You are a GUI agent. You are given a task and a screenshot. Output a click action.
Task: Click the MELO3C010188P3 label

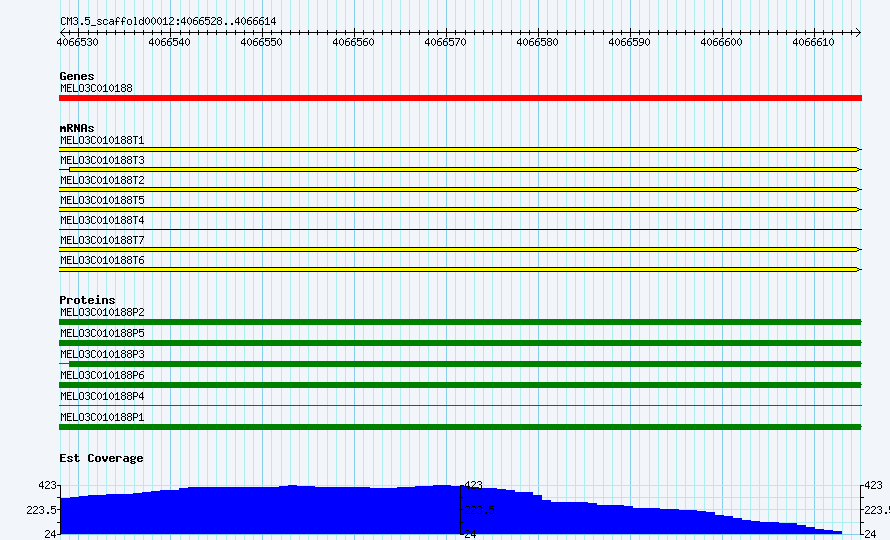coord(102,354)
